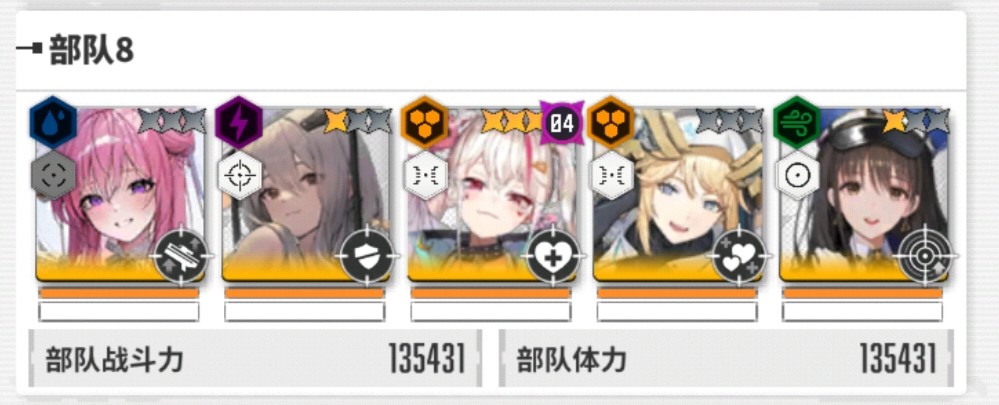Viewport: 999px width, 405px height.
Task: Click the blue water element hexagon icon
Action: (54, 122)
